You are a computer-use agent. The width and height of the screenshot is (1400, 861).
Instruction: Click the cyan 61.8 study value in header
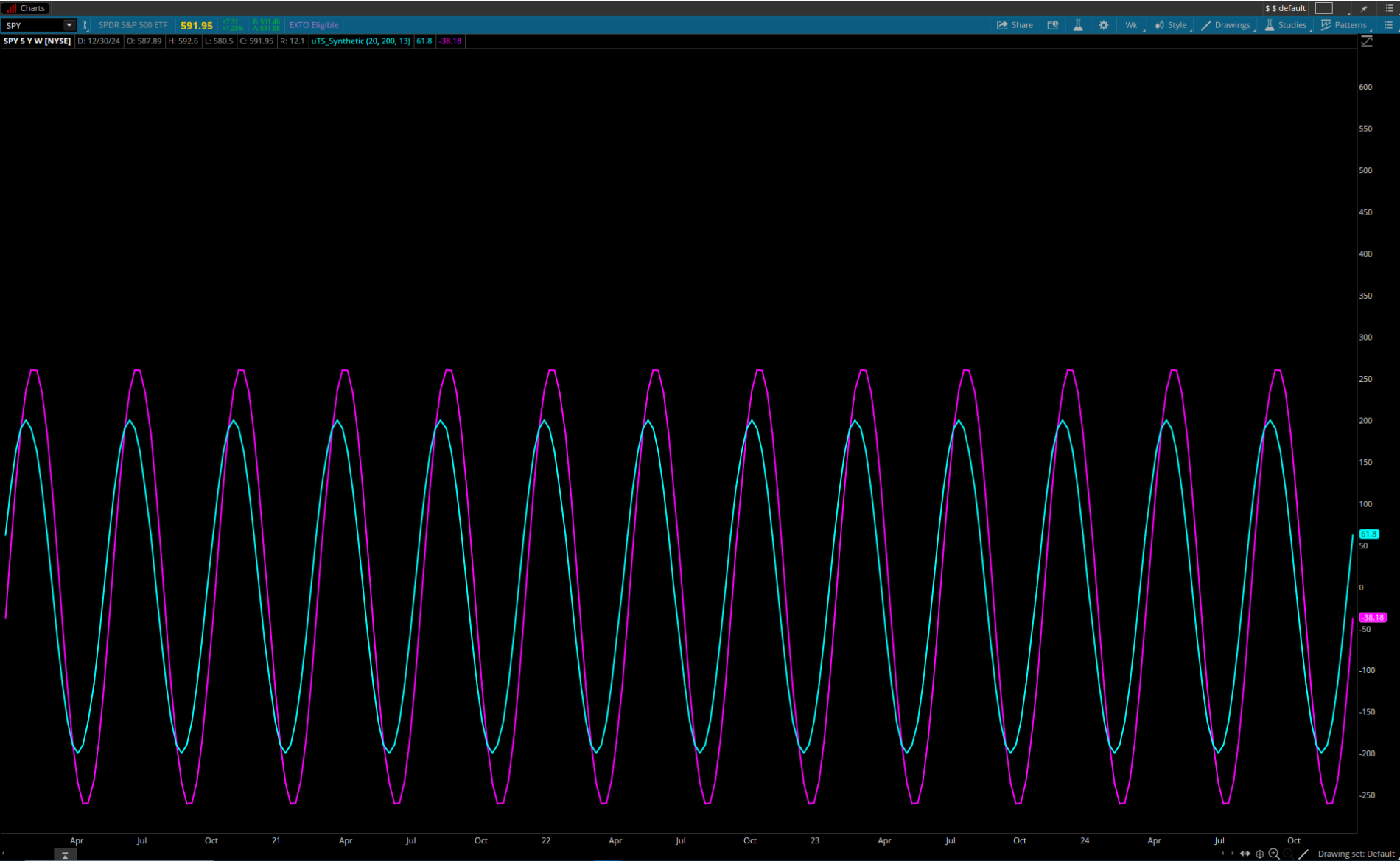(x=424, y=41)
